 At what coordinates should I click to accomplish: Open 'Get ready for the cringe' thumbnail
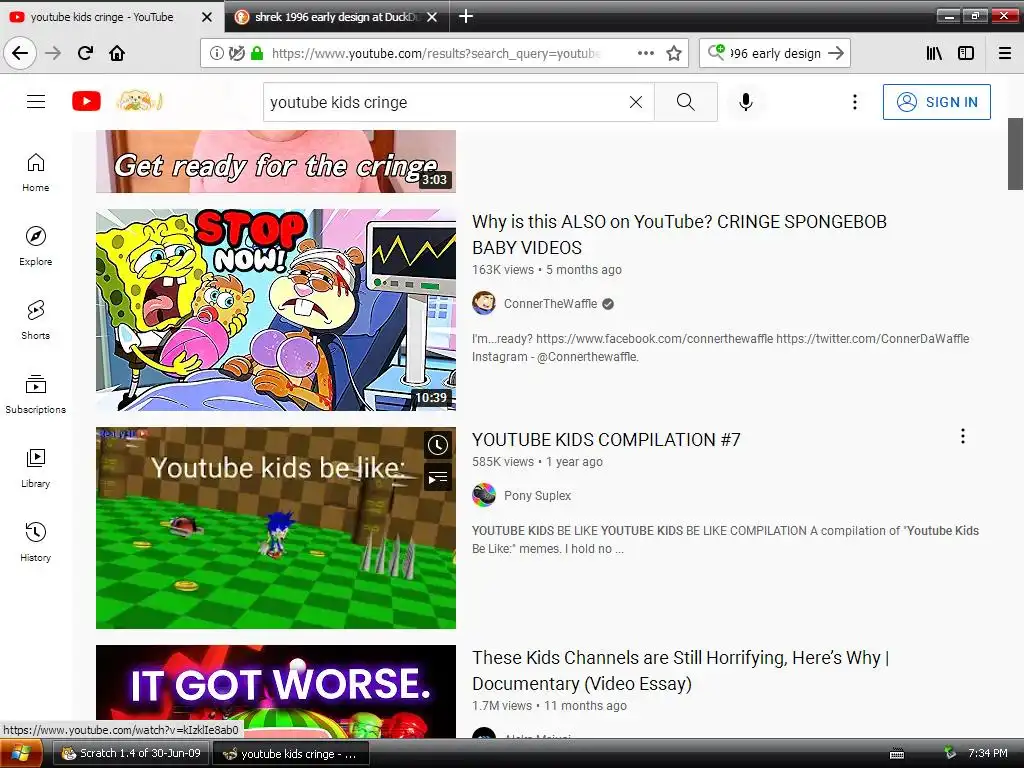click(276, 161)
